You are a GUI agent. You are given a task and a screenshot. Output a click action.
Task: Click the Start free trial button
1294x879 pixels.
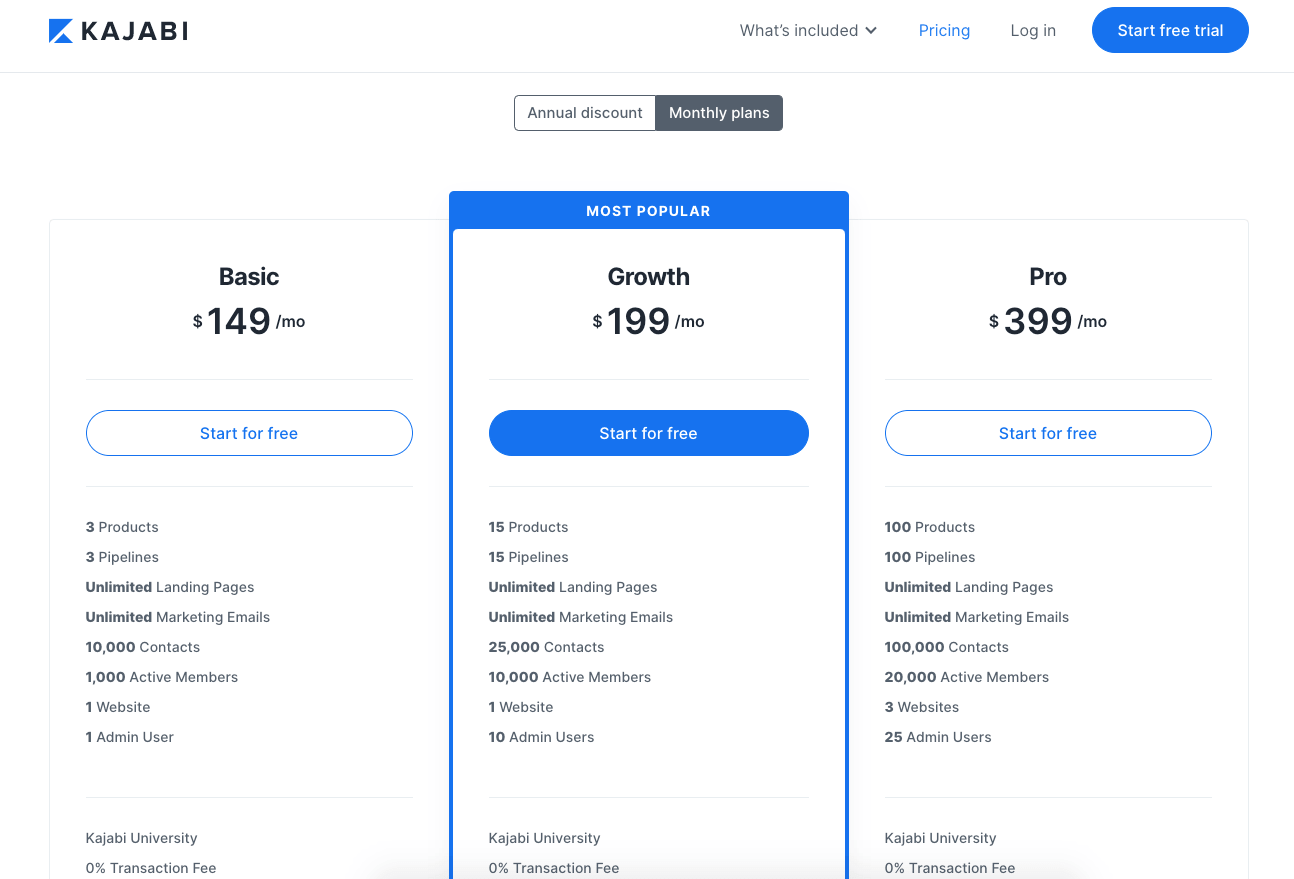point(1170,30)
